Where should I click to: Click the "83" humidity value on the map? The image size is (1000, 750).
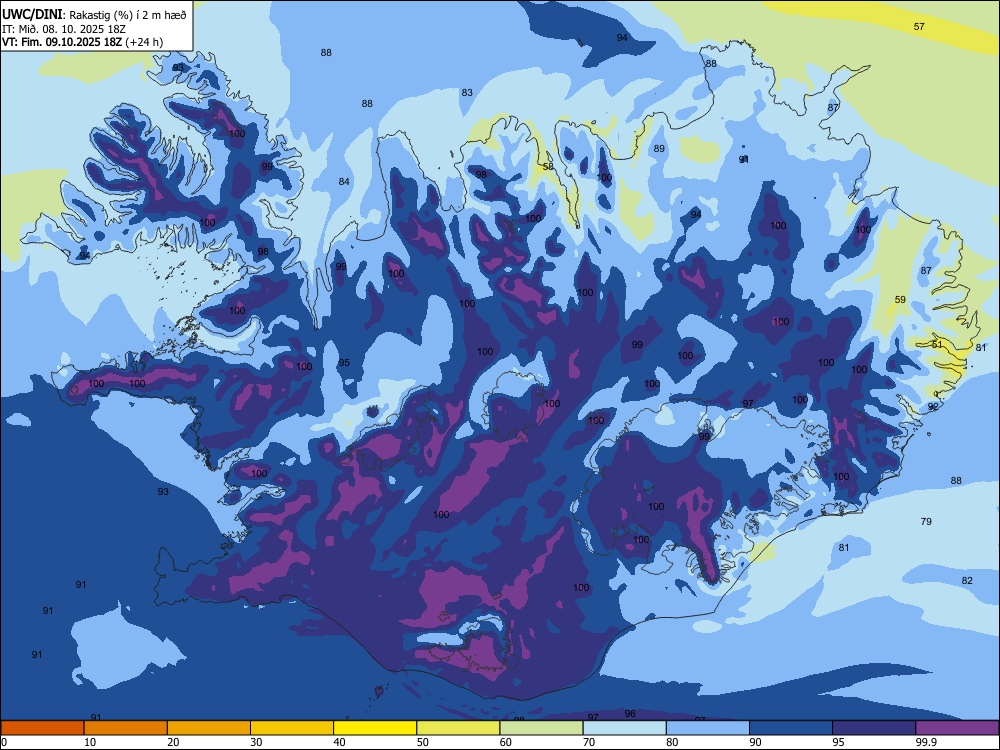pyautogui.click(x=467, y=92)
